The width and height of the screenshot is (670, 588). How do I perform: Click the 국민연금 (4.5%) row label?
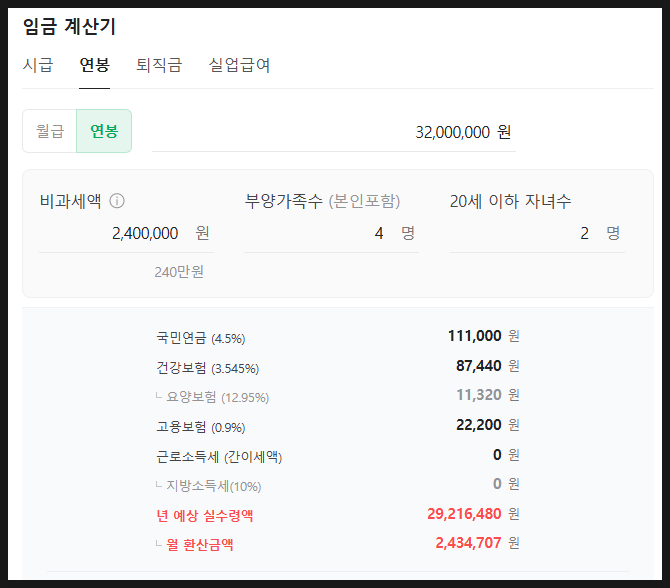[200, 337]
